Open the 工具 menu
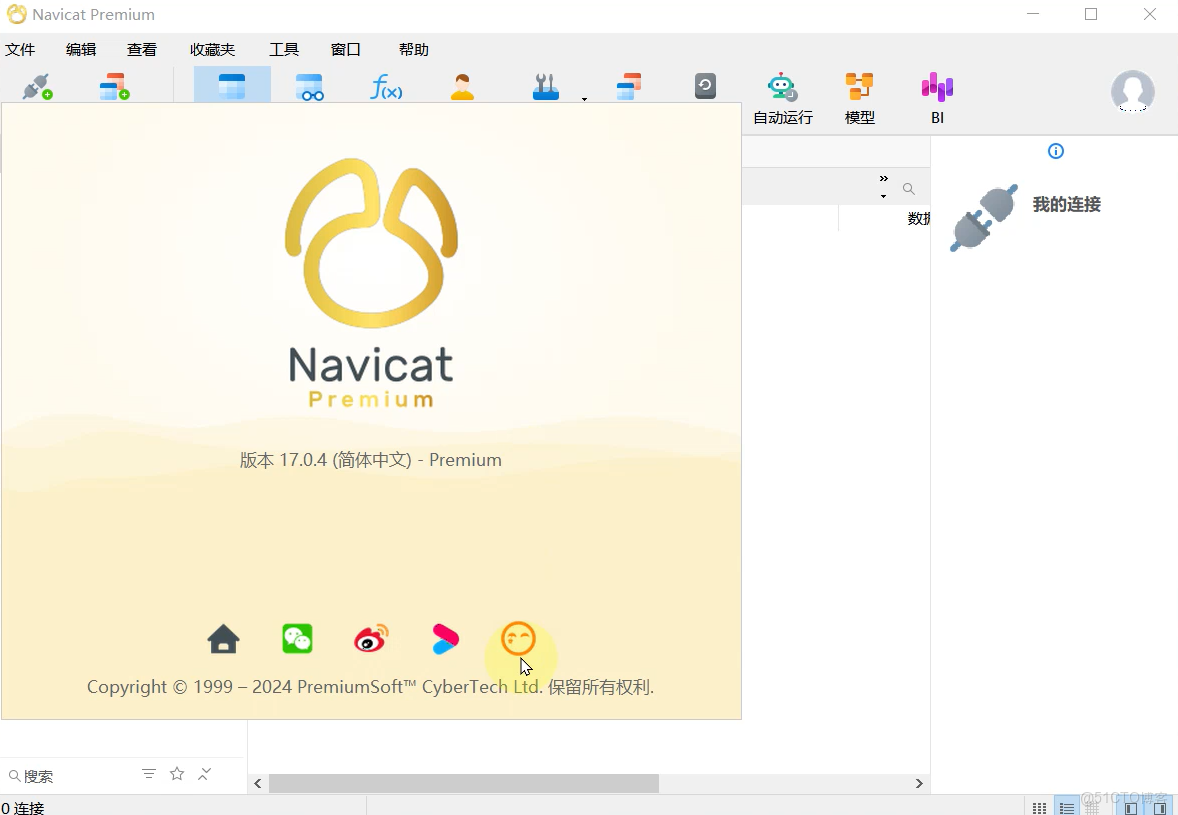 (x=284, y=48)
